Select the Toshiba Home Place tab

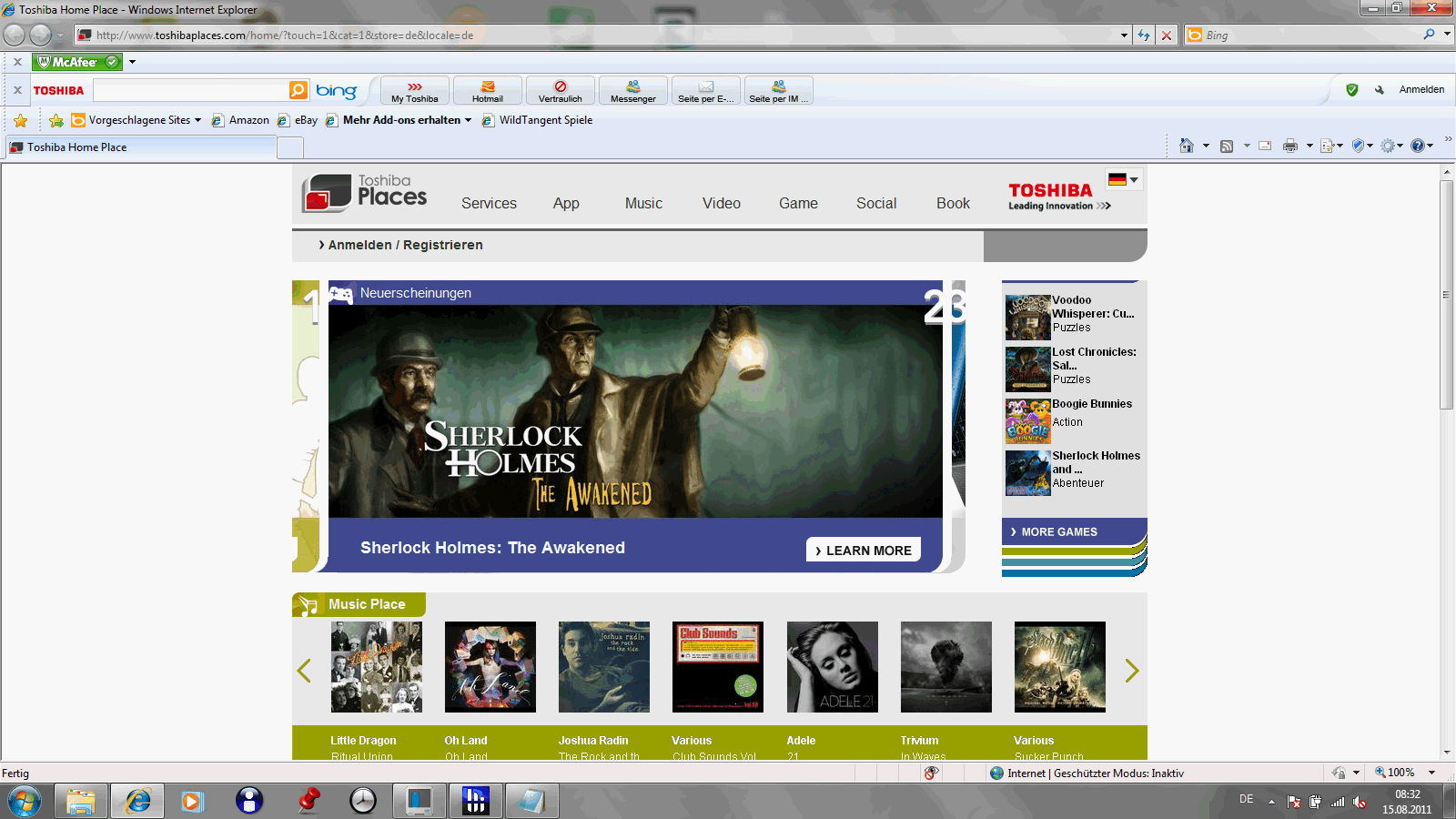pyautogui.click(x=140, y=147)
